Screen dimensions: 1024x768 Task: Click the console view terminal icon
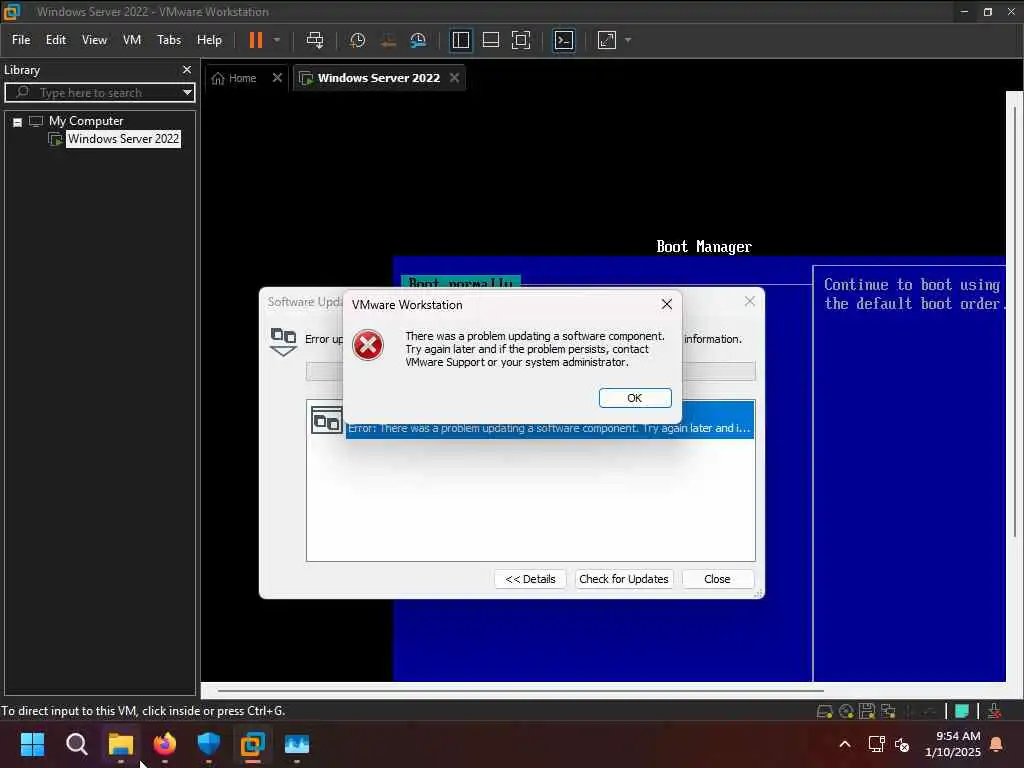564,40
